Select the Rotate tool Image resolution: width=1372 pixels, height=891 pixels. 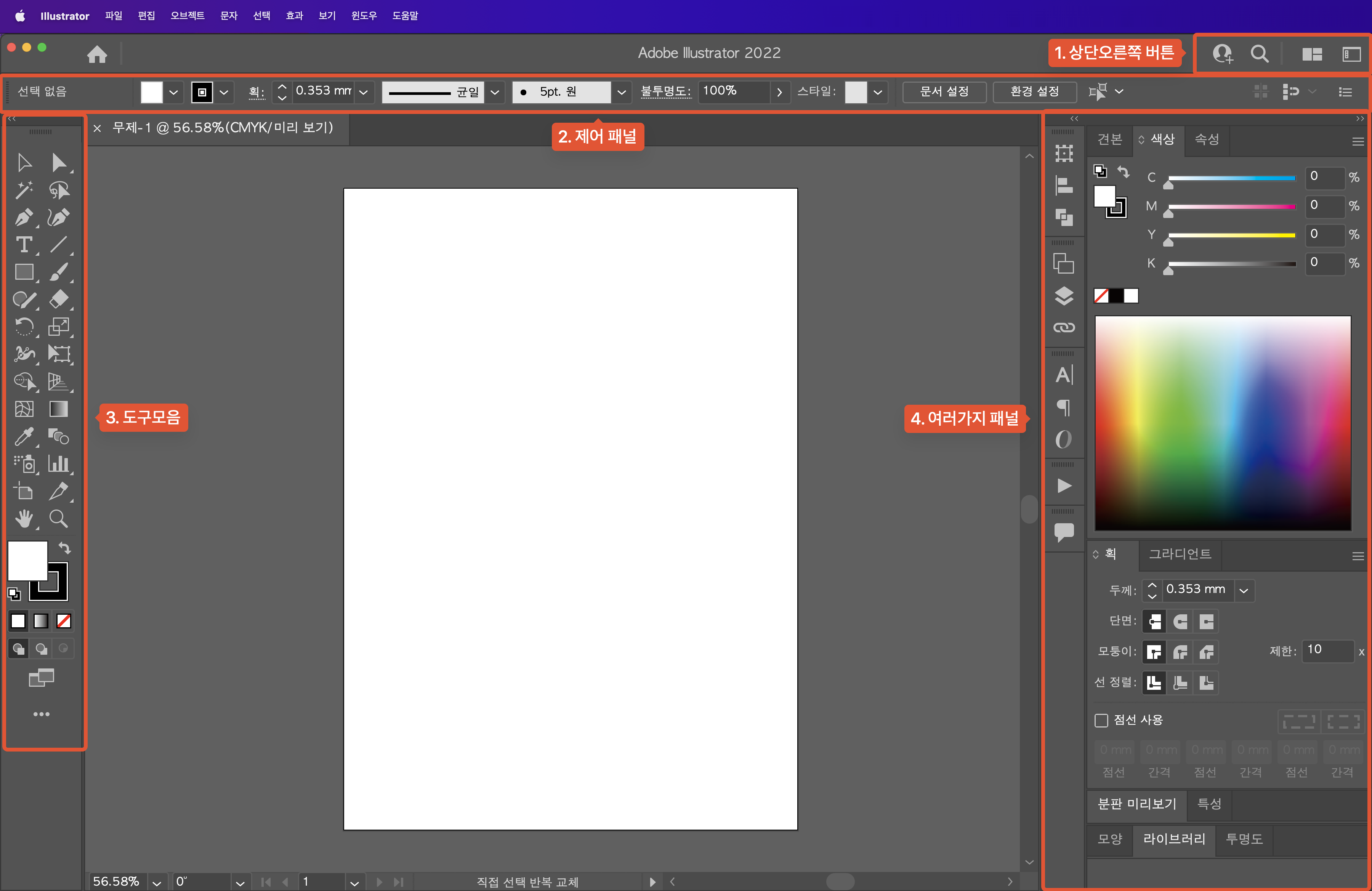(24, 327)
